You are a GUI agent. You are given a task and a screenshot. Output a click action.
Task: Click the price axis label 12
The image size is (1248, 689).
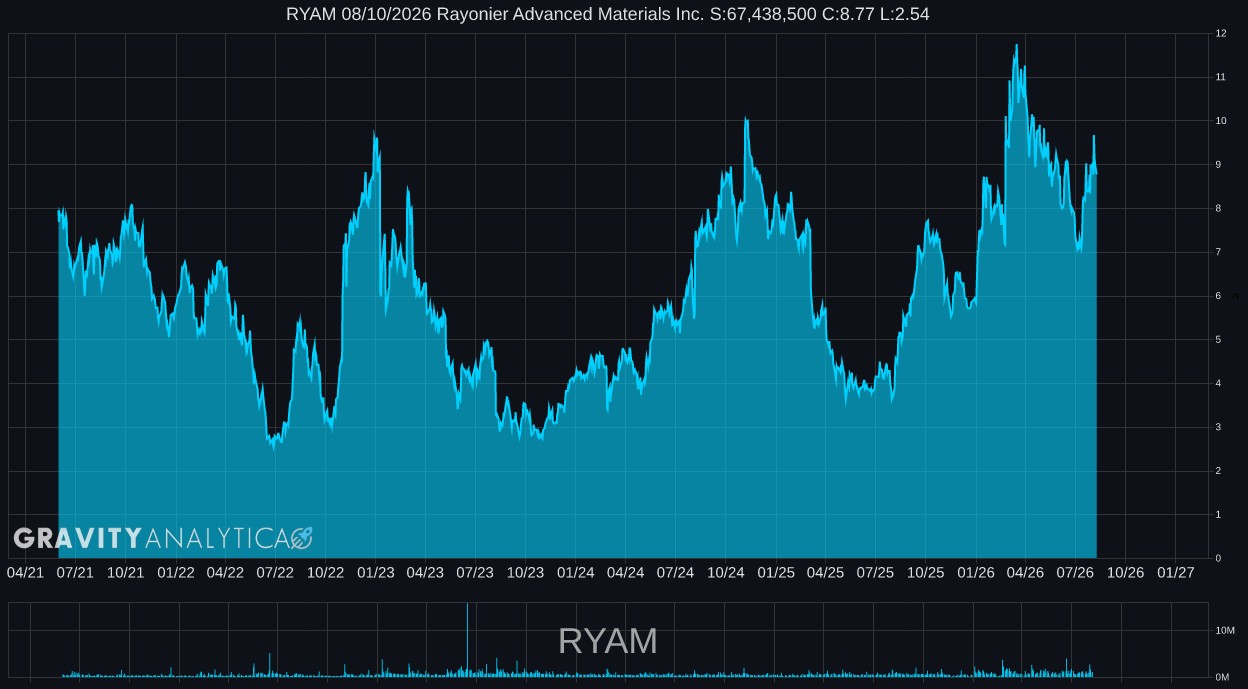click(1220, 34)
